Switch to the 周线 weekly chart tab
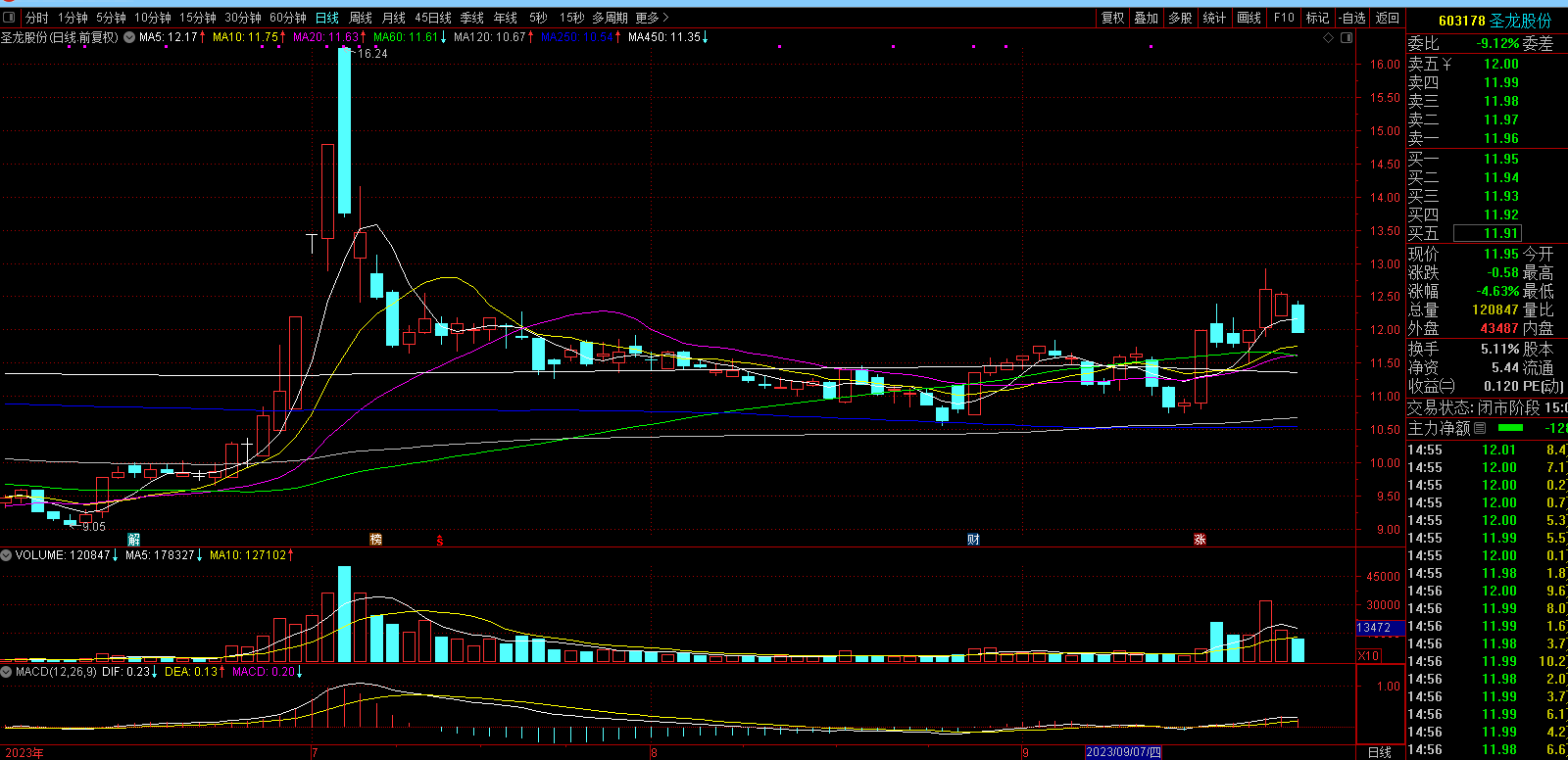 (361, 18)
